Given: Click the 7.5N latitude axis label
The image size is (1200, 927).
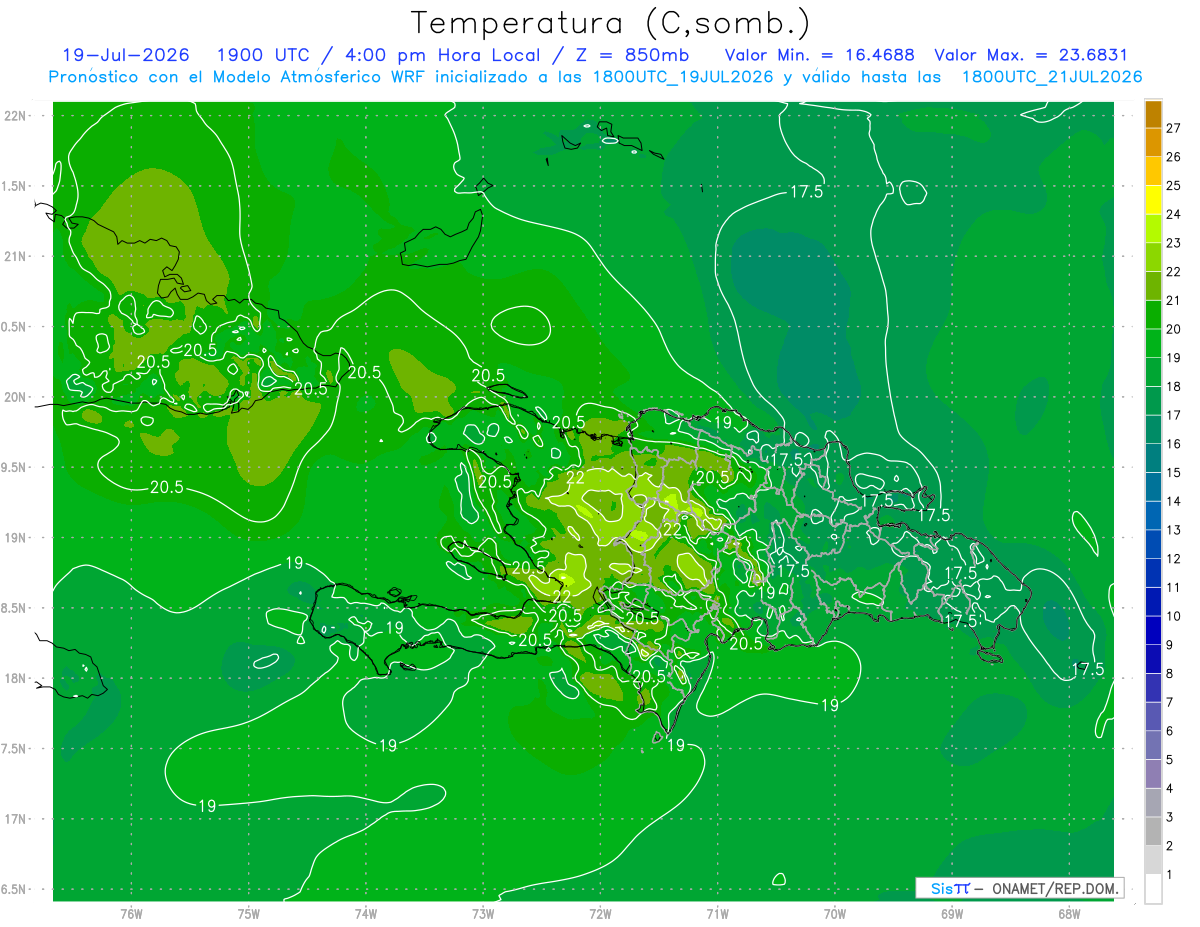Looking at the screenshot, I should pyautogui.click(x=14, y=749).
